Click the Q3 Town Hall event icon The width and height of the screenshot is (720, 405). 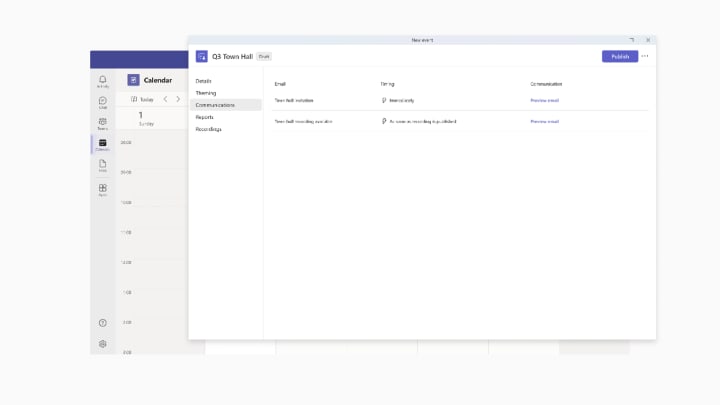[x=202, y=56]
